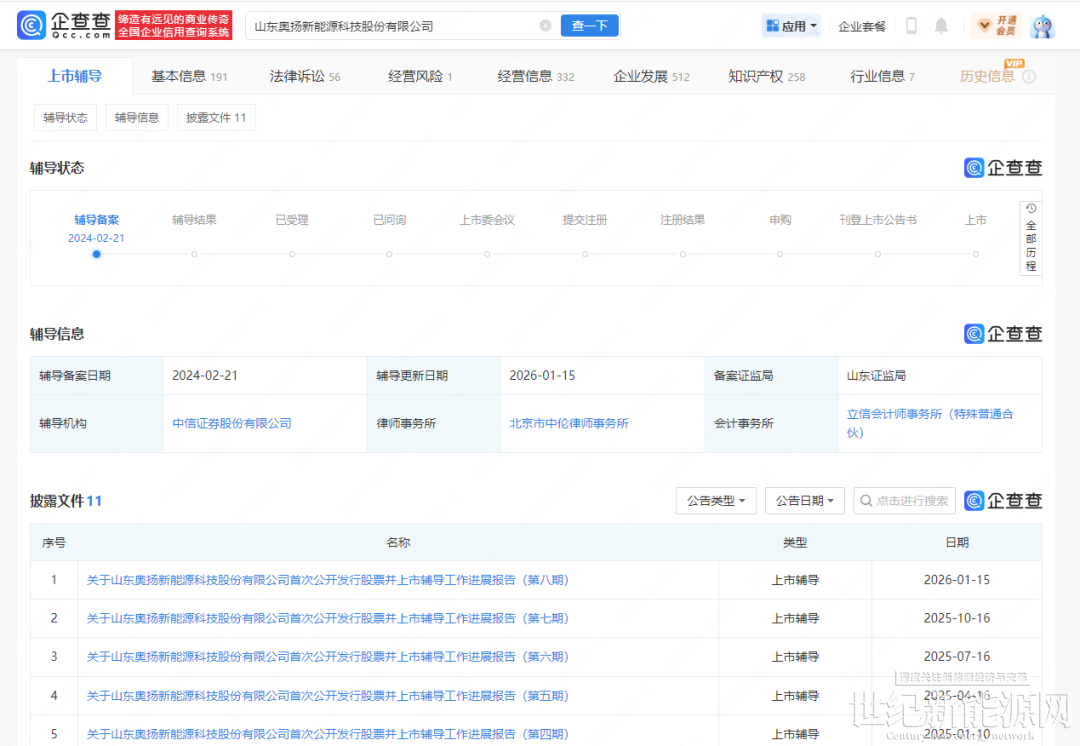Switch to the 知识产权 tab
Image resolution: width=1080 pixels, height=746 pixels.
click(766, 76)
